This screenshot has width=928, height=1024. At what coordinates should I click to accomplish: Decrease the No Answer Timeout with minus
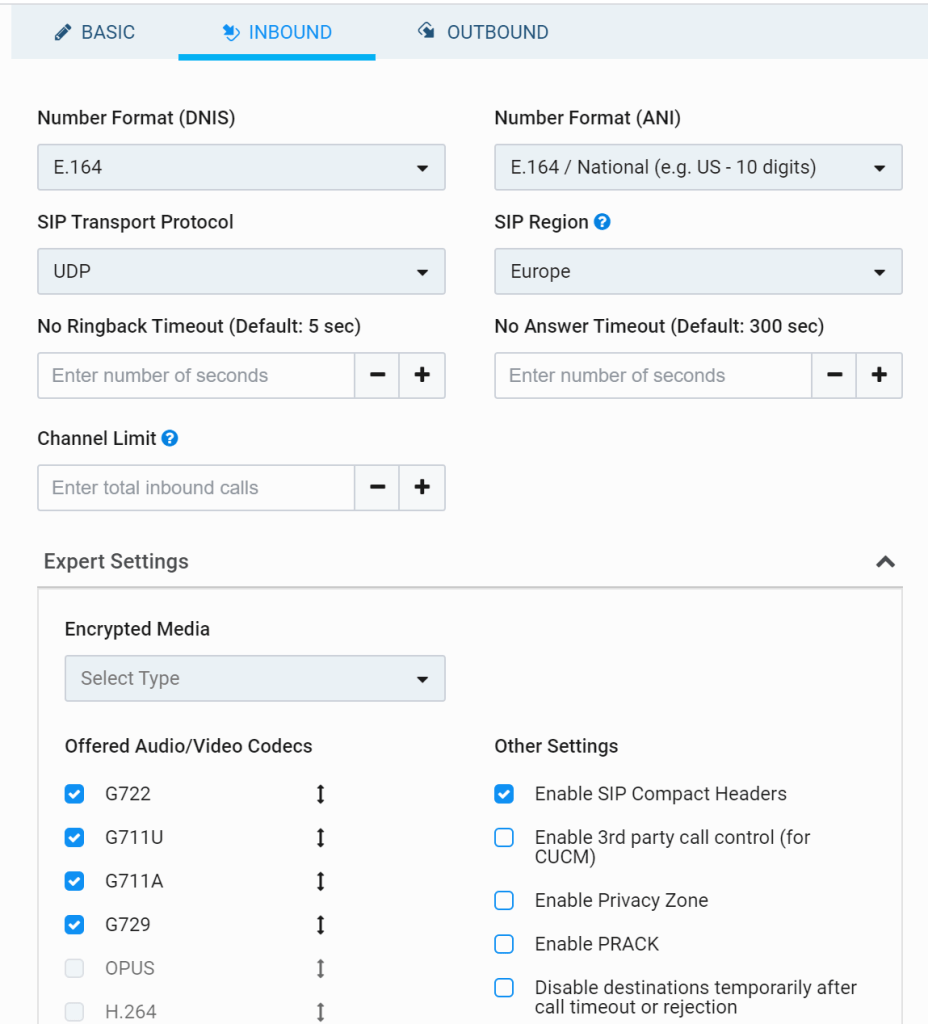[x=834, y=376]
